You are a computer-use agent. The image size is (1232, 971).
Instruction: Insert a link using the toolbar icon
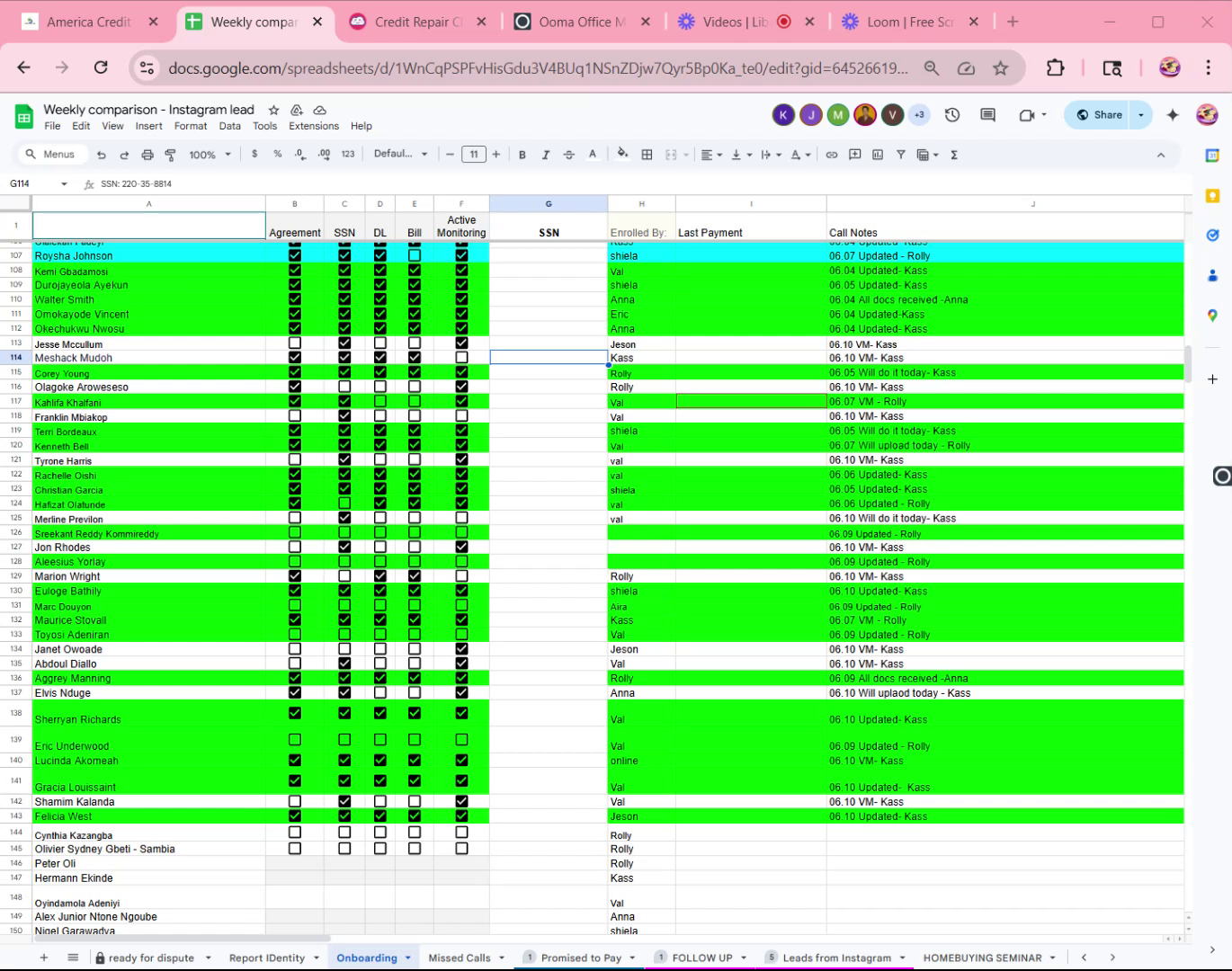pyautogui.click(x=832, y=155)
